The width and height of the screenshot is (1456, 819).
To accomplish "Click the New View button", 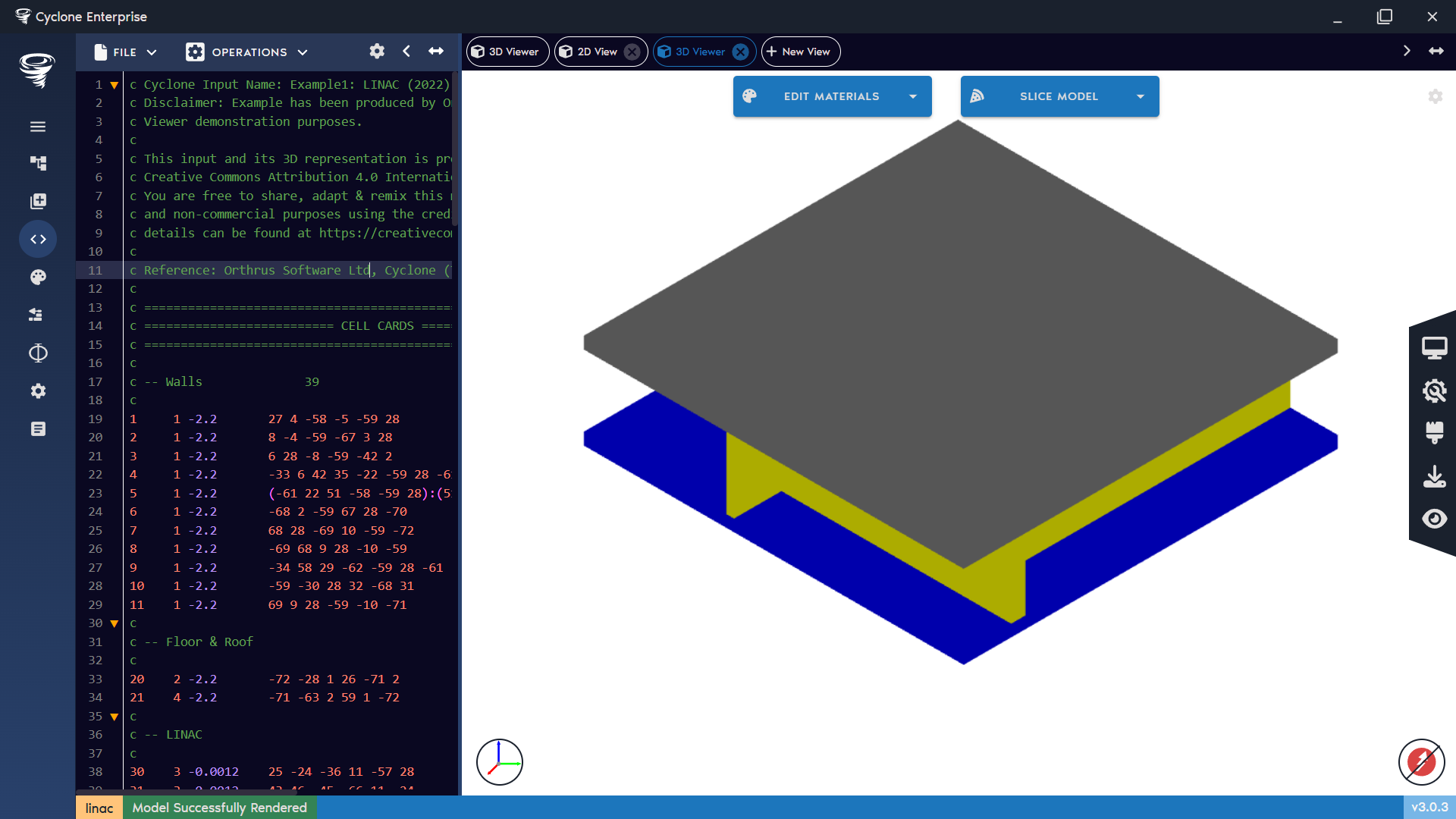I will (800, 52).
